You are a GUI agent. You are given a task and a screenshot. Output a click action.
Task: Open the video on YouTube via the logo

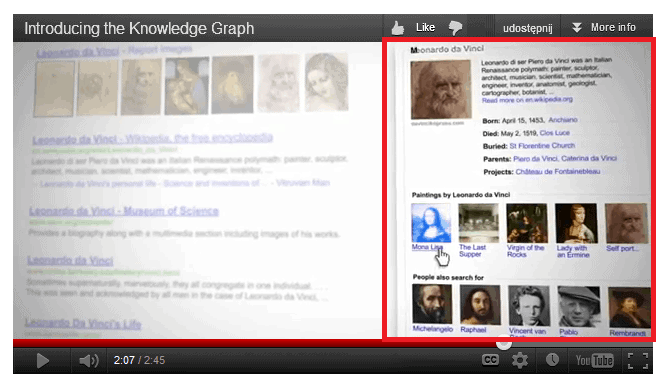pos(595,360)
